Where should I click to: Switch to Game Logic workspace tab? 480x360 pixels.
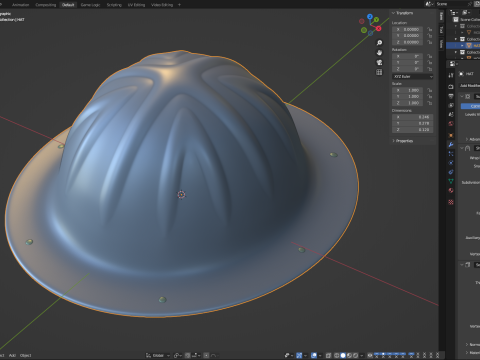click(x=90, y=5)
